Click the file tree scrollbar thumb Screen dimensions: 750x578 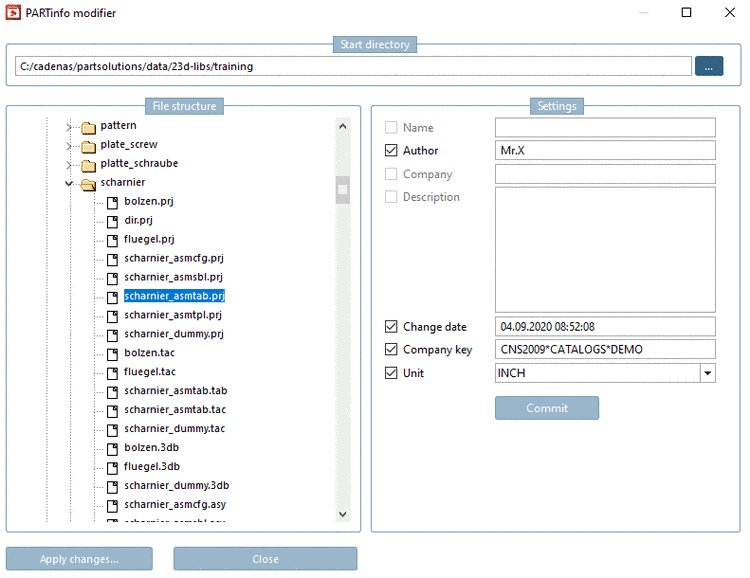342,189
